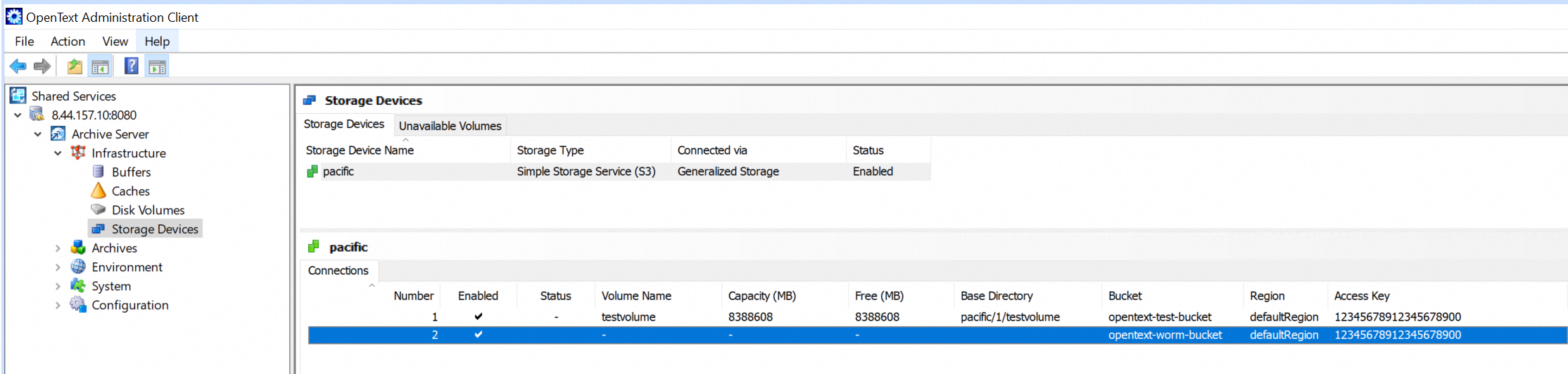
Task: Select the Connections tab
Action: [x=339, y=271]
